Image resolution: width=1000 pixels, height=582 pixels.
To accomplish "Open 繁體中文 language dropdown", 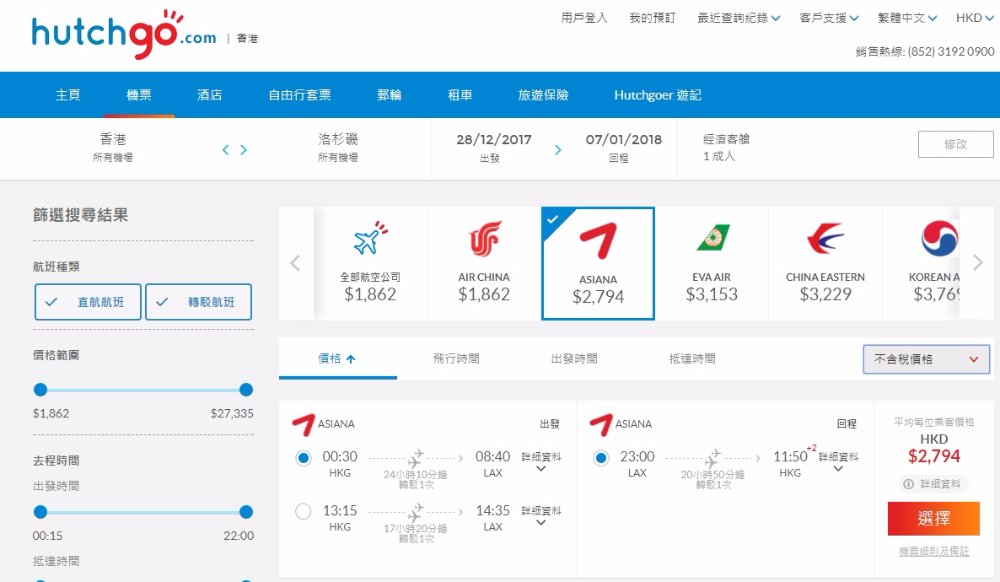I will [x=907, y=18].
